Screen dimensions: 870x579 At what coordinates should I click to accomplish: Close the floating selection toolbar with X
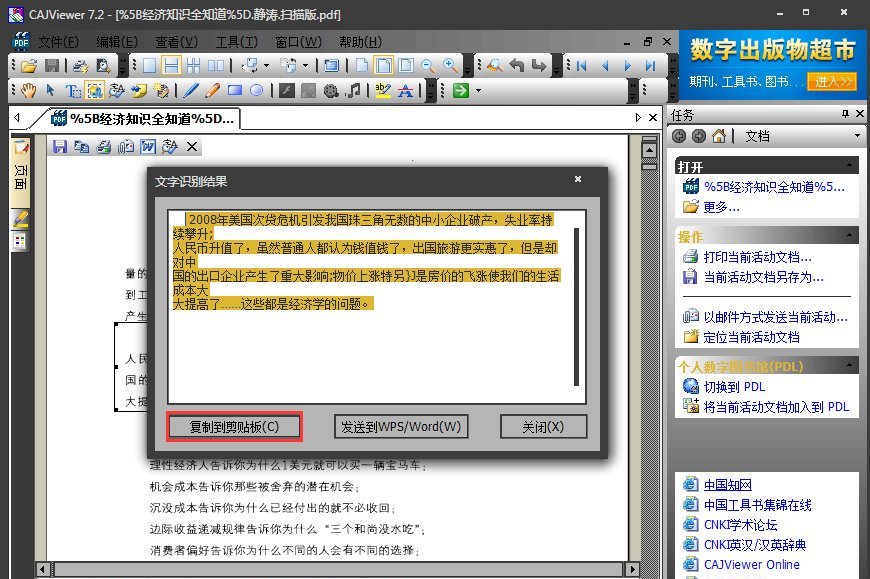192,146
